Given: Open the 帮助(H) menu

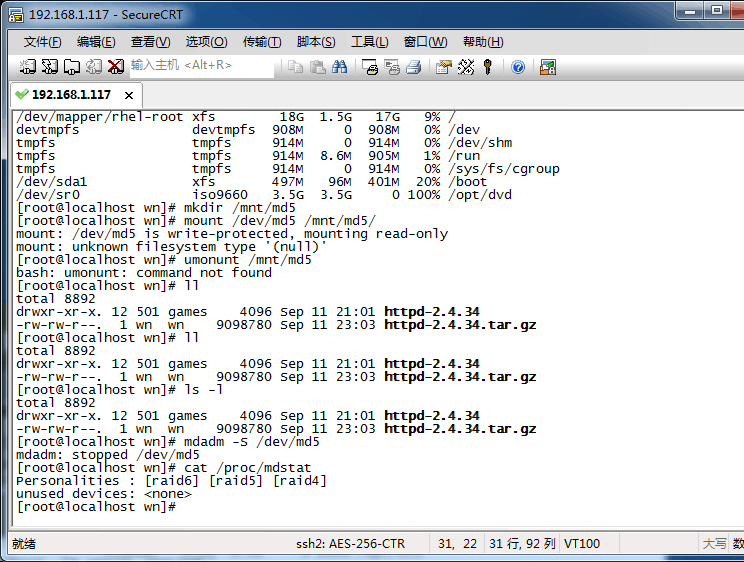Looking at the screenshot, I should coord(483,42).
